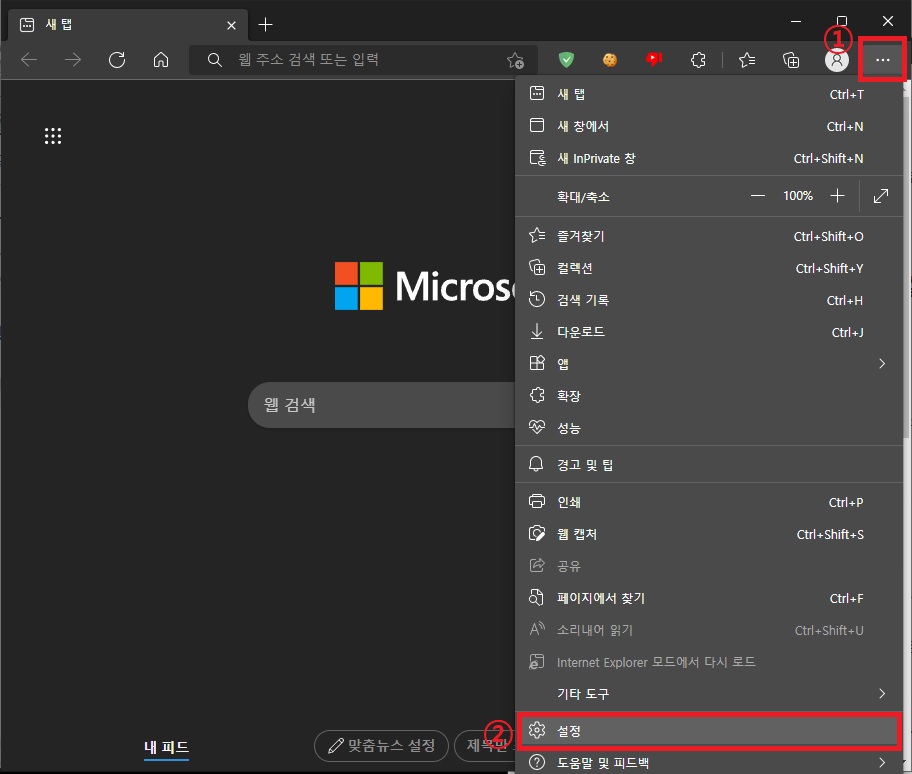Select the 새 탭 menu entry

point(708,94)
